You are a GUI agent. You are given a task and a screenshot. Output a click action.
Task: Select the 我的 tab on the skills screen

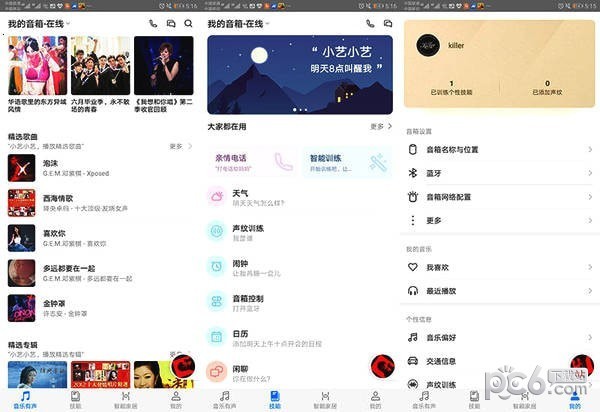(375, 400)
